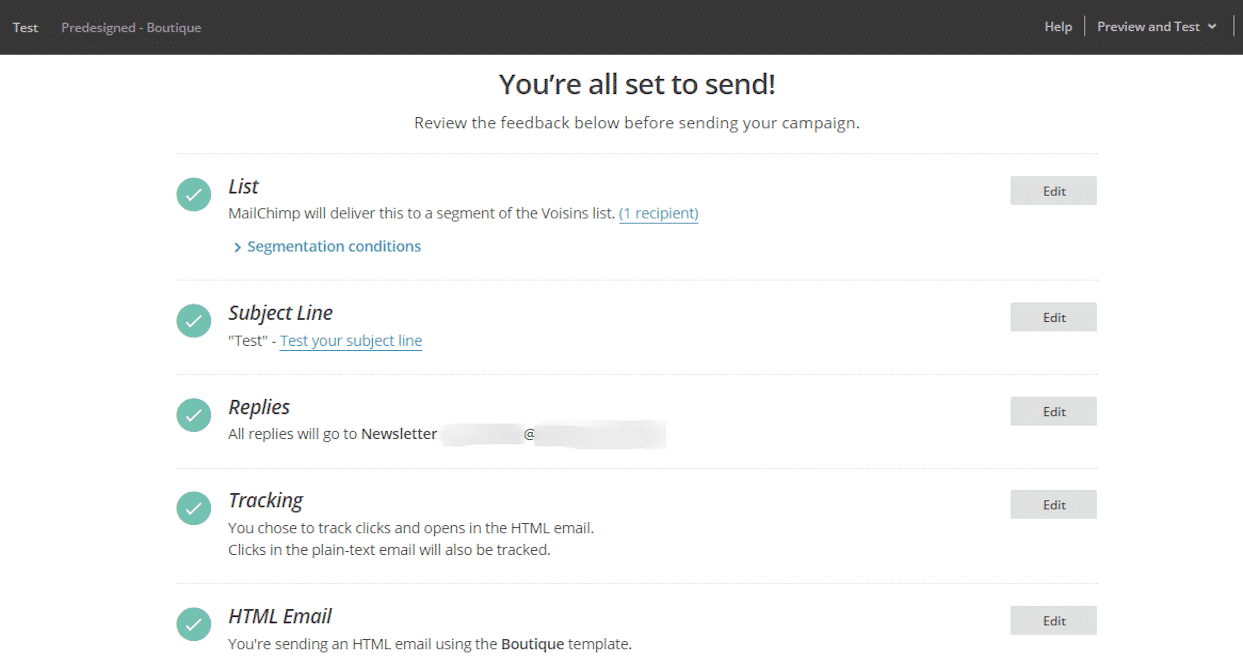The width and height of the screenshot is (1243, 669).
Task: Click the green checkmark beside Tracking
Action: point(194,508)
